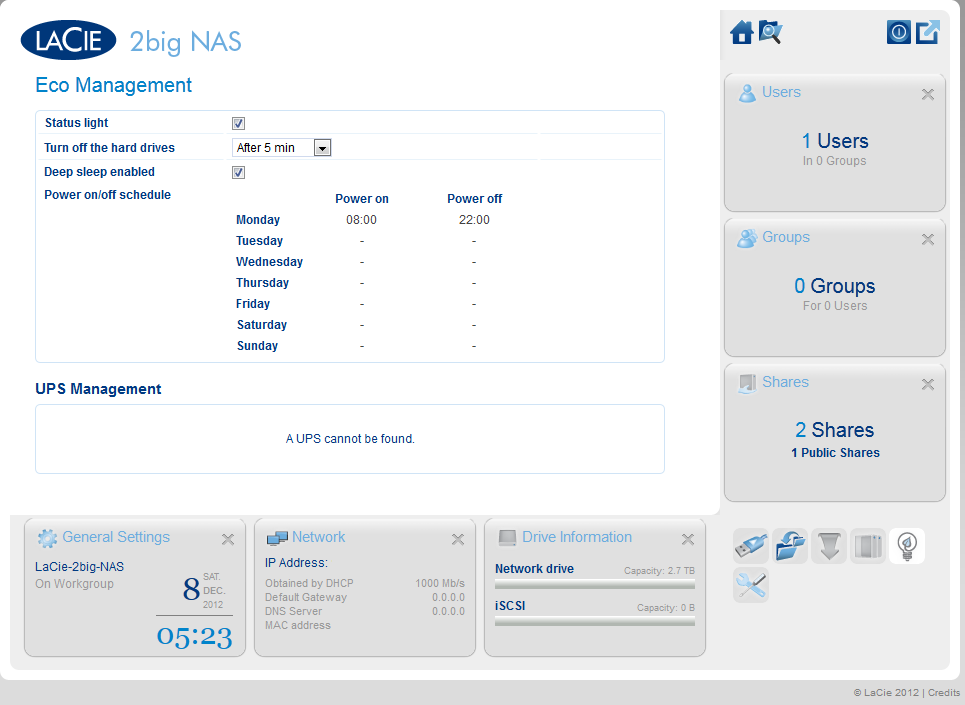This screenshot has width=965, height=705.
Task: Open the Turn off hard drives dropdown
Action: click(x=282, y=148)
